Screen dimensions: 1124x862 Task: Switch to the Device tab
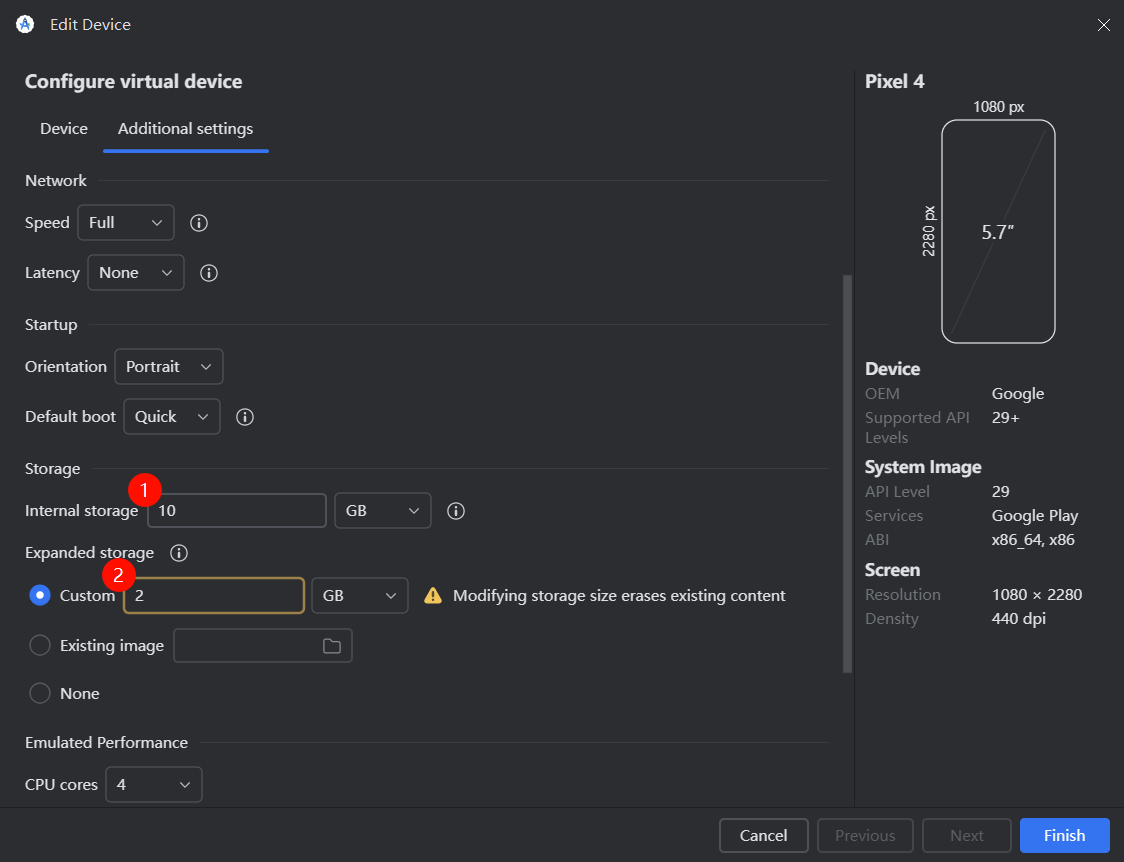[x=64, y=128]
